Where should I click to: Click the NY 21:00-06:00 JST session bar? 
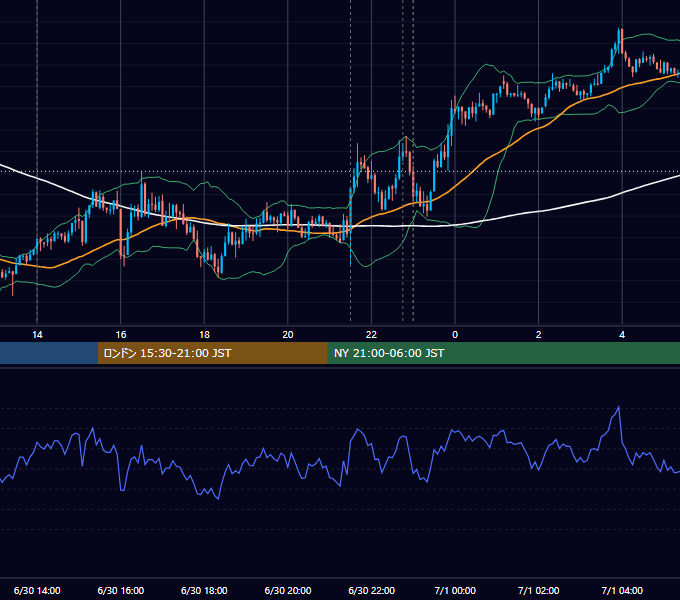pos(503,353)
